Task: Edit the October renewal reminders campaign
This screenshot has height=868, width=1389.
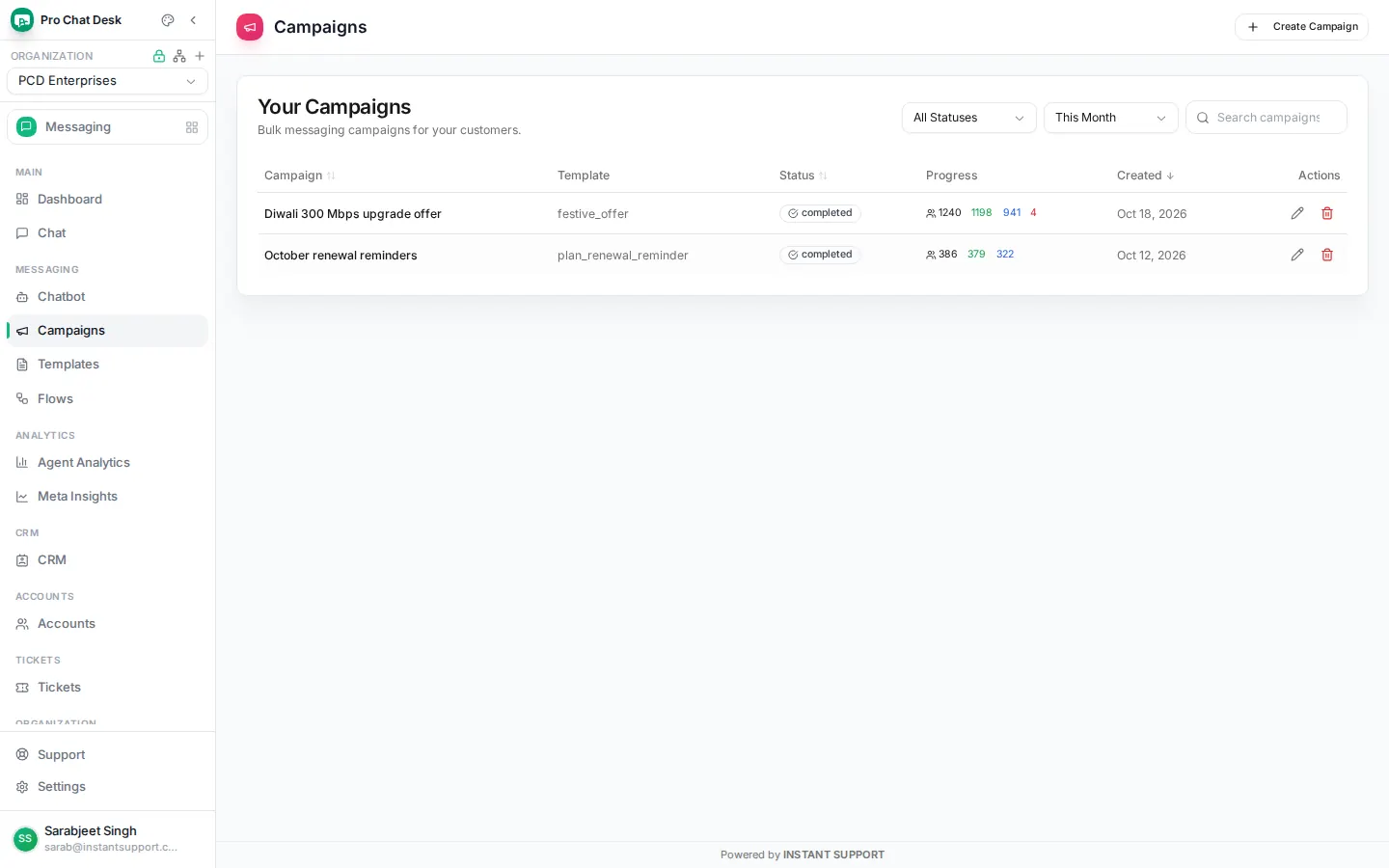Action: tap(1297, 255)
